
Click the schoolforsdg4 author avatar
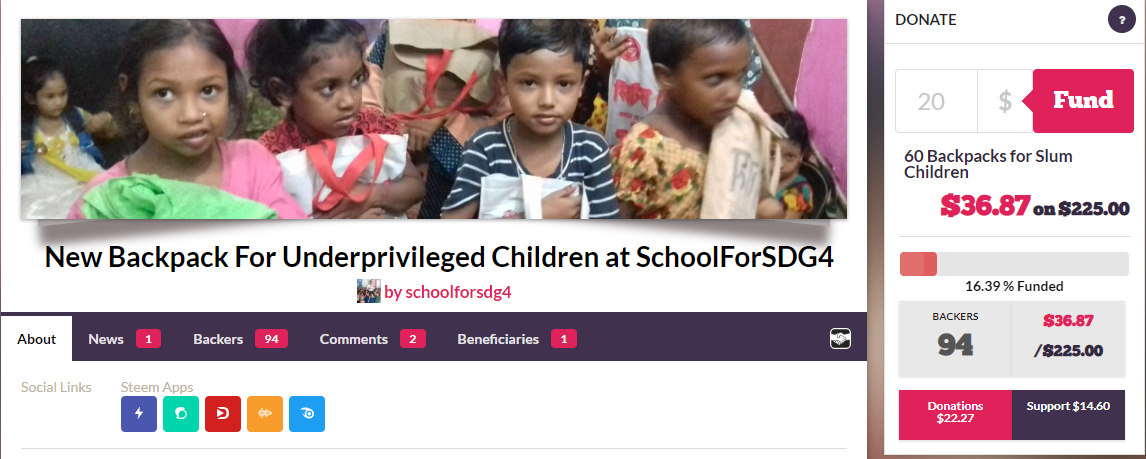pos(368,292)
